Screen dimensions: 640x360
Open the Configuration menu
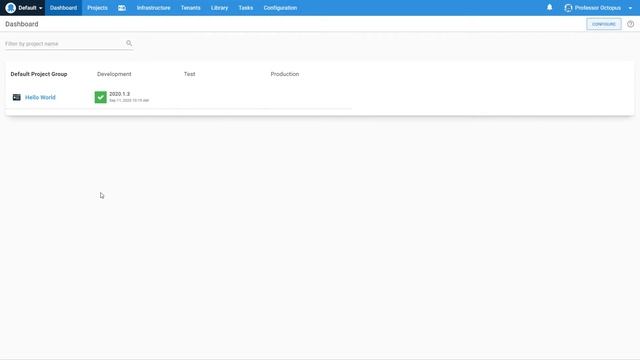(x=280, y=8)
